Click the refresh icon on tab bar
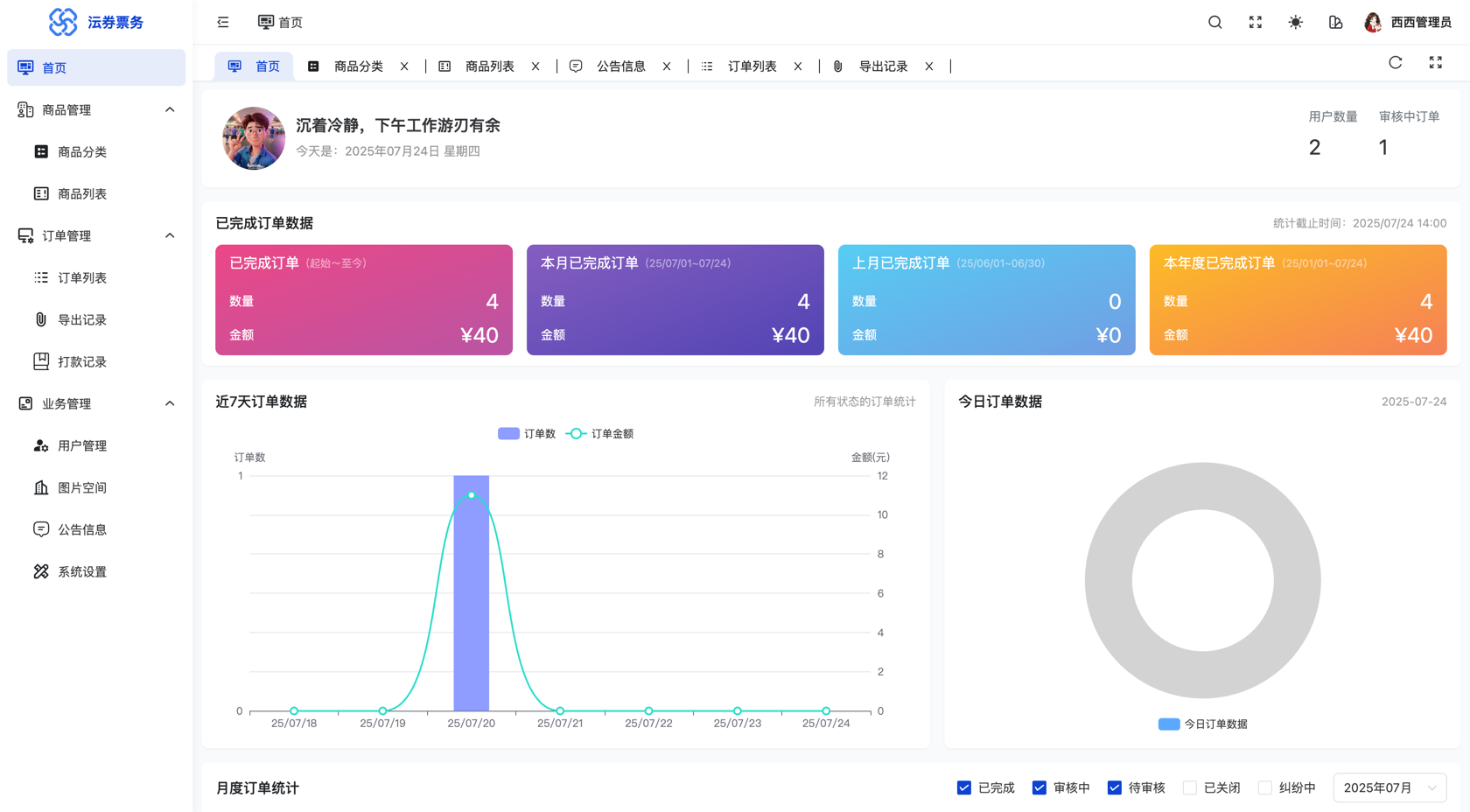 (x=1395, y=63)
